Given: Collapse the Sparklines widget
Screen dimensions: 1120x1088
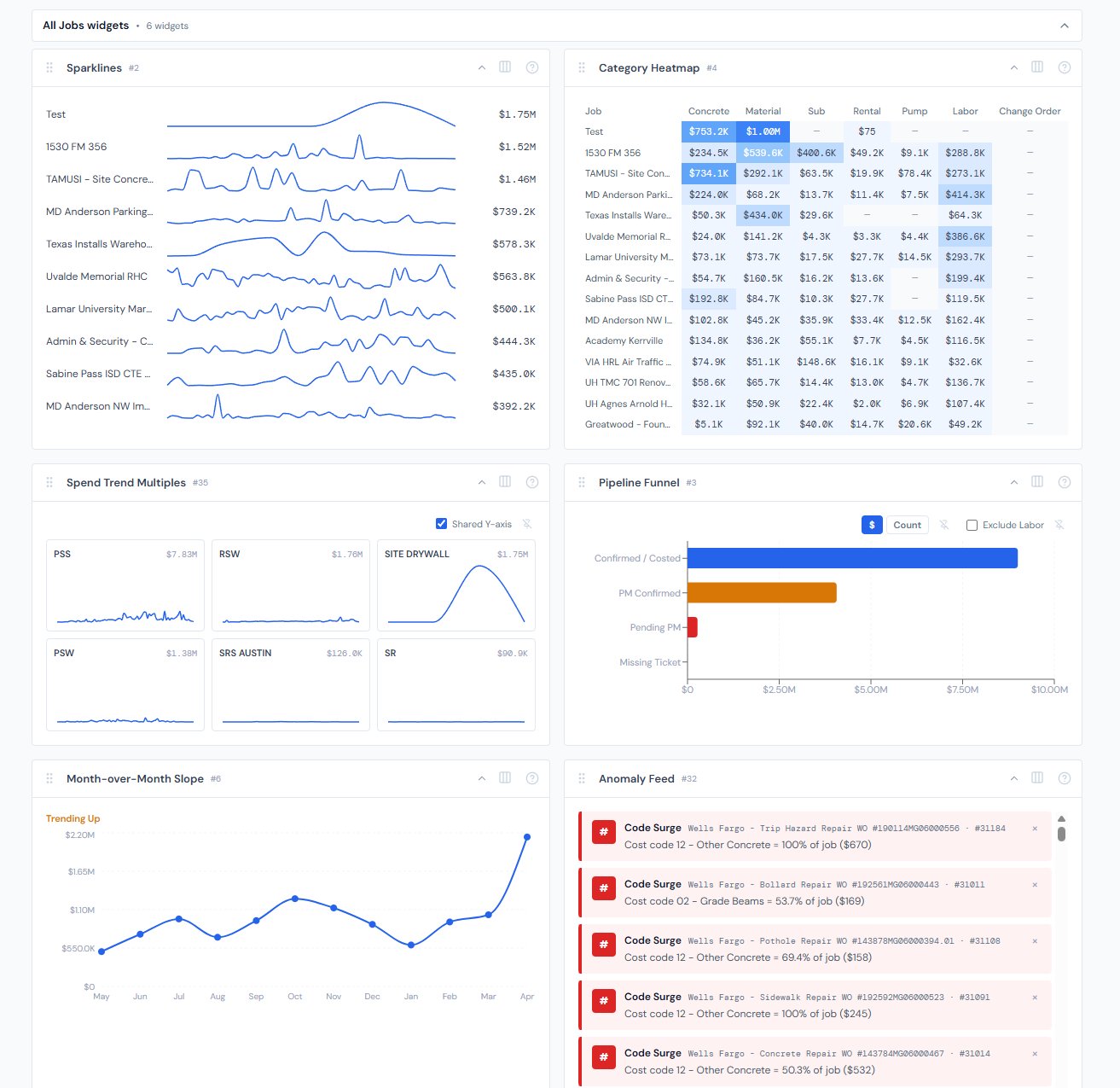Looking at the screenshot, I should [480, 67].
